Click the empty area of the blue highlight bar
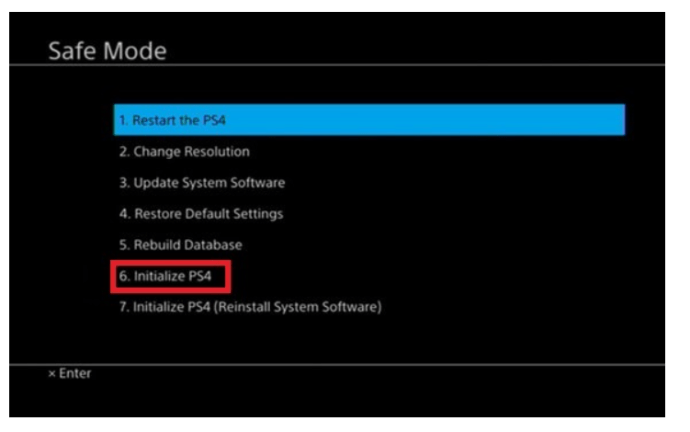Screen dimensions: 690x432 [425, 120]
